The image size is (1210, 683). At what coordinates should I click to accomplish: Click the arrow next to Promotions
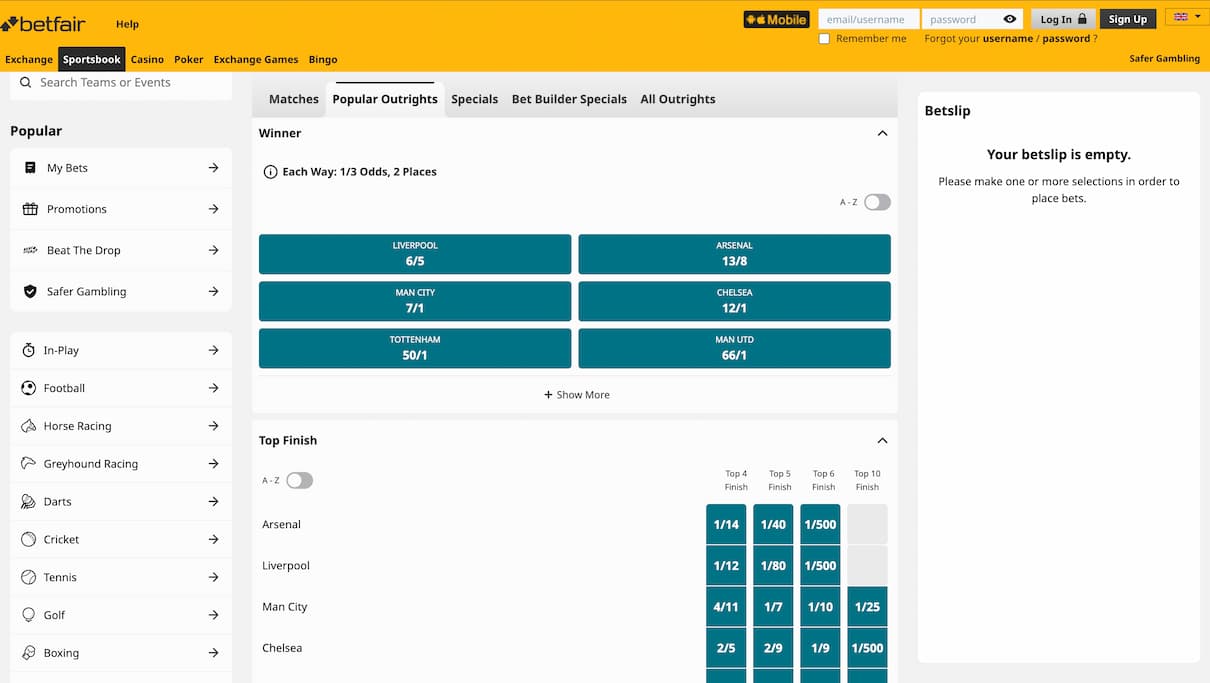tap(213, 209)
